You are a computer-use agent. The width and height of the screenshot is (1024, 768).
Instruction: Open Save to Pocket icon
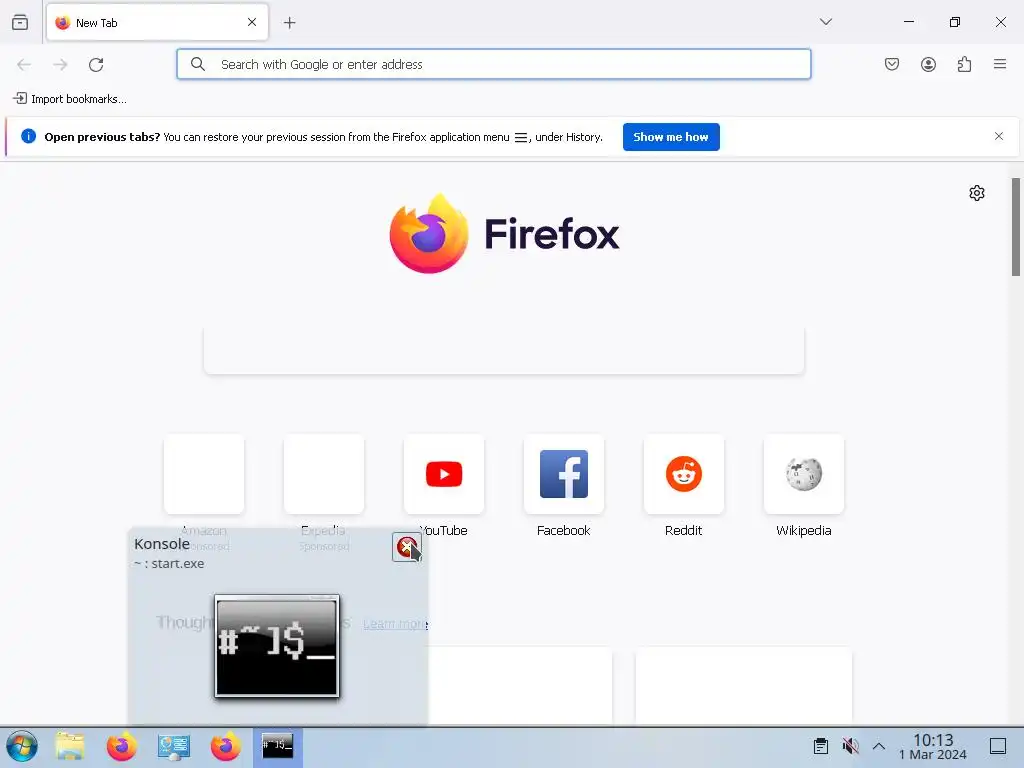pos(892,64)
